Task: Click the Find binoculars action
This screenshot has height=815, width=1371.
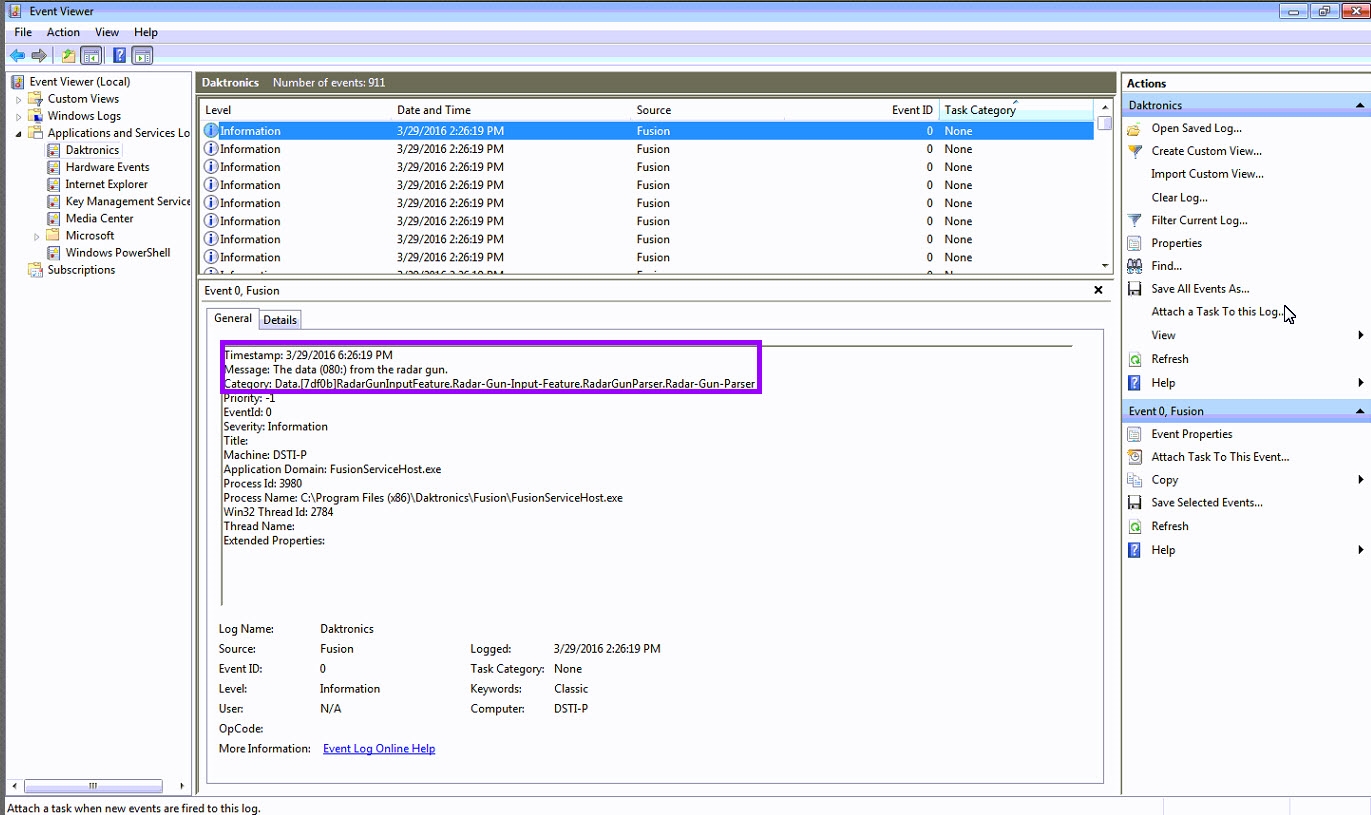Action: pos(1165,266)
